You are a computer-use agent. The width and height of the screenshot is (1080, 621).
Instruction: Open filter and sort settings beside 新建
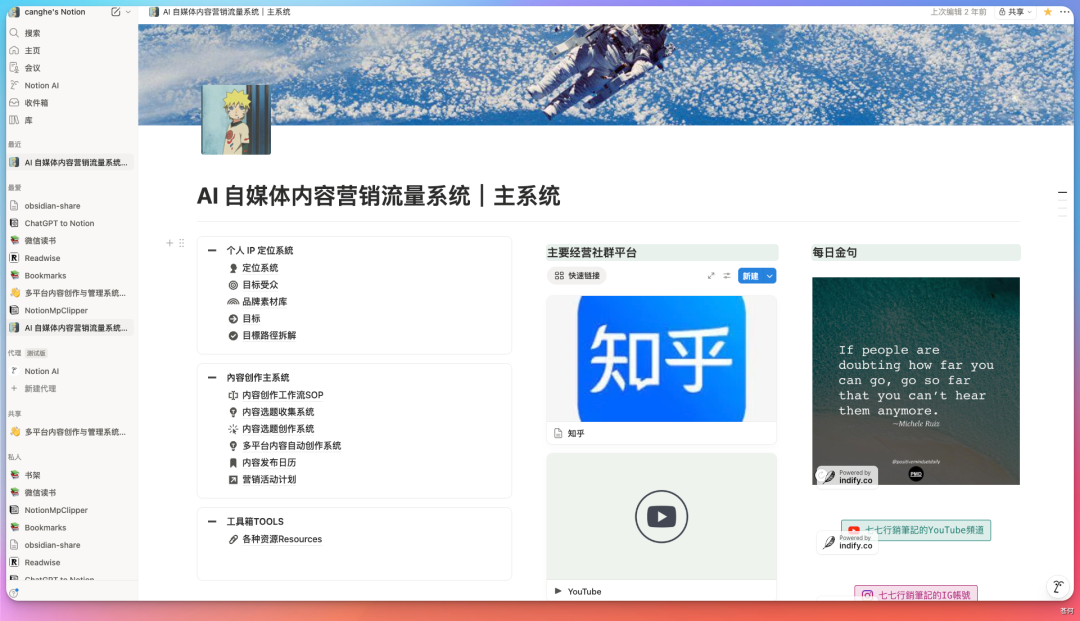click(728, 275)
